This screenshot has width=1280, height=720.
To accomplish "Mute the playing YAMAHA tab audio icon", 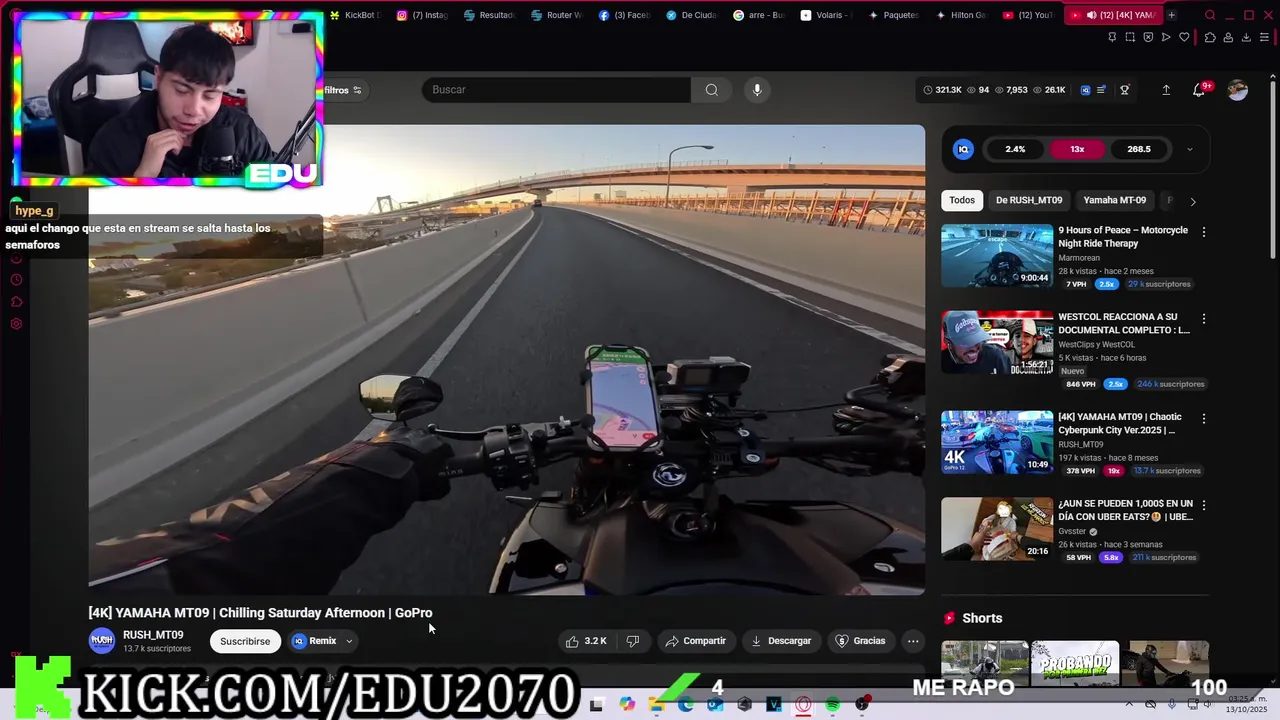I will 1092,15.
